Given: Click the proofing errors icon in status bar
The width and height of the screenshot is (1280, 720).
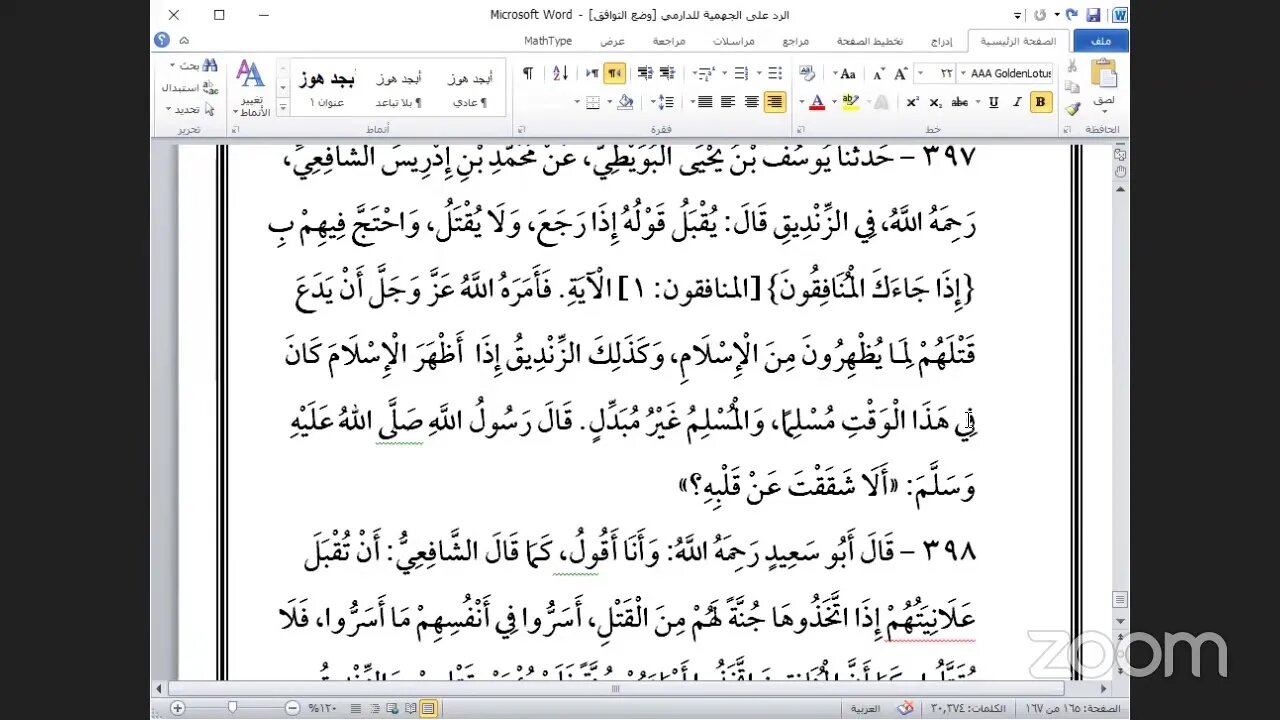Looking at the screenshot, I should pos(907,709).
